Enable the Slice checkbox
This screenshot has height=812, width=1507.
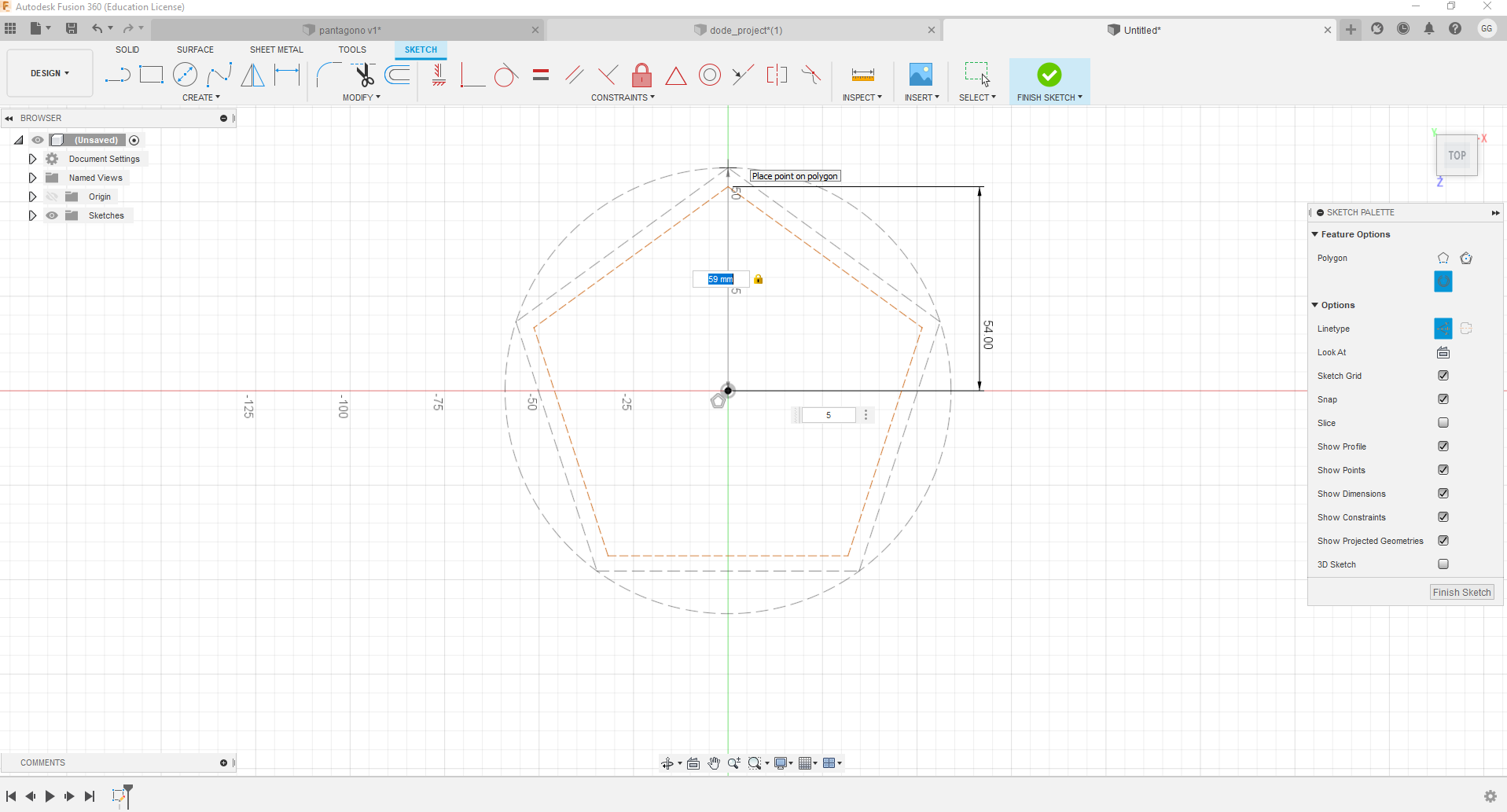pyautogui.click(x=1443, y=423)
